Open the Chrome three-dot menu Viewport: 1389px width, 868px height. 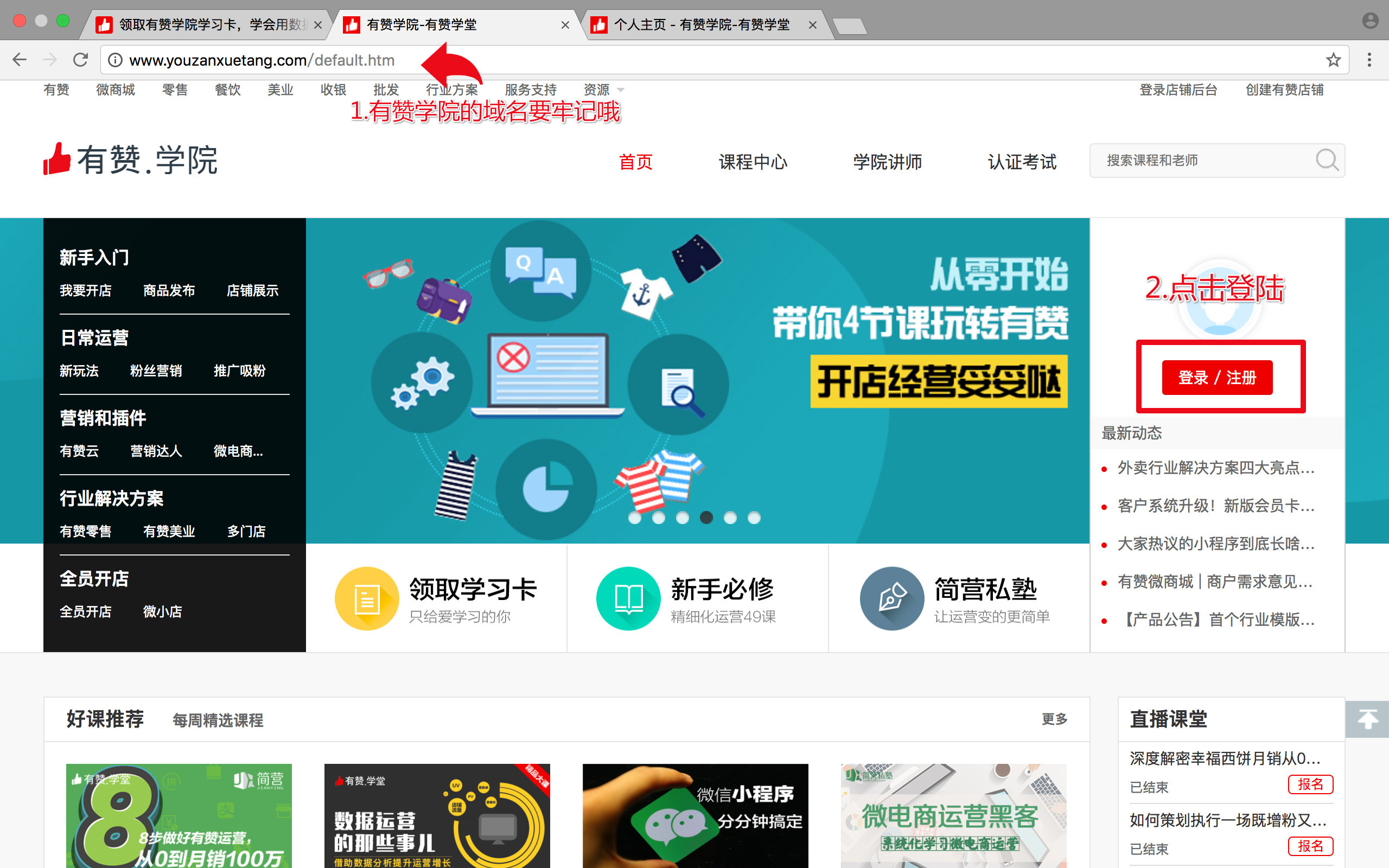[1369, 60]
